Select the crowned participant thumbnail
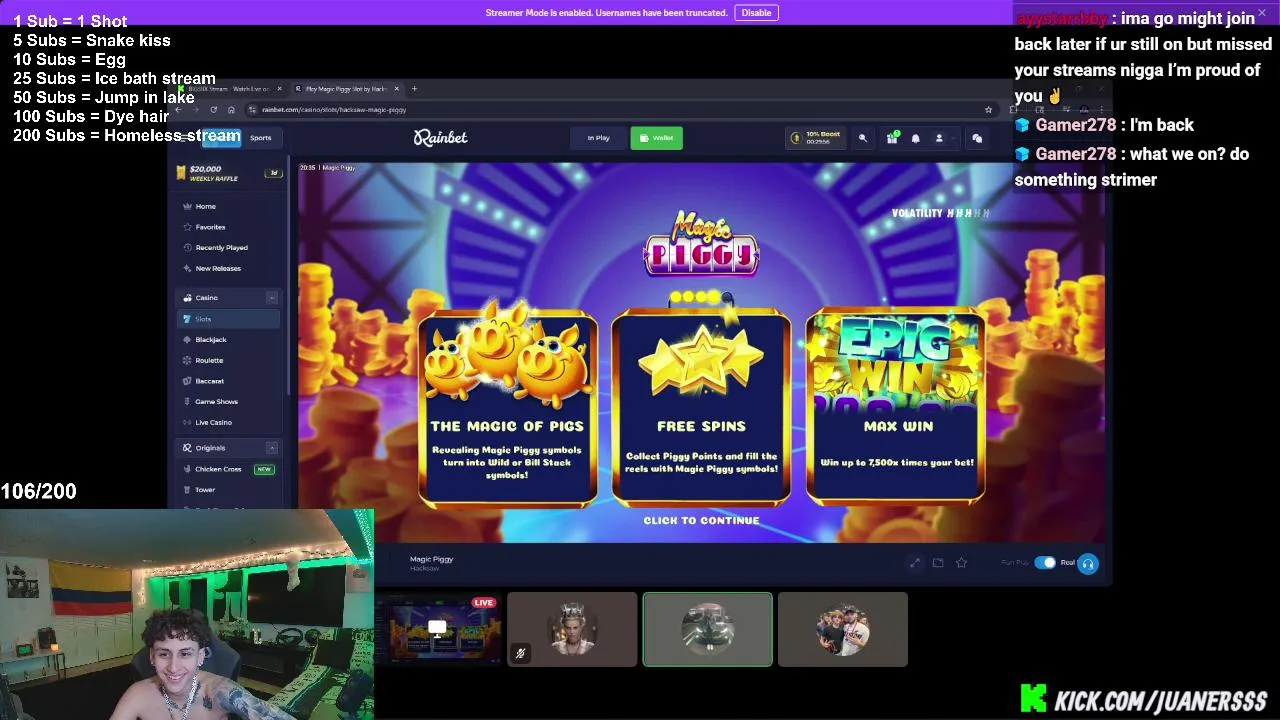Screen dimensions: 1280x720 pyautogui.click(x=572, y=629)
